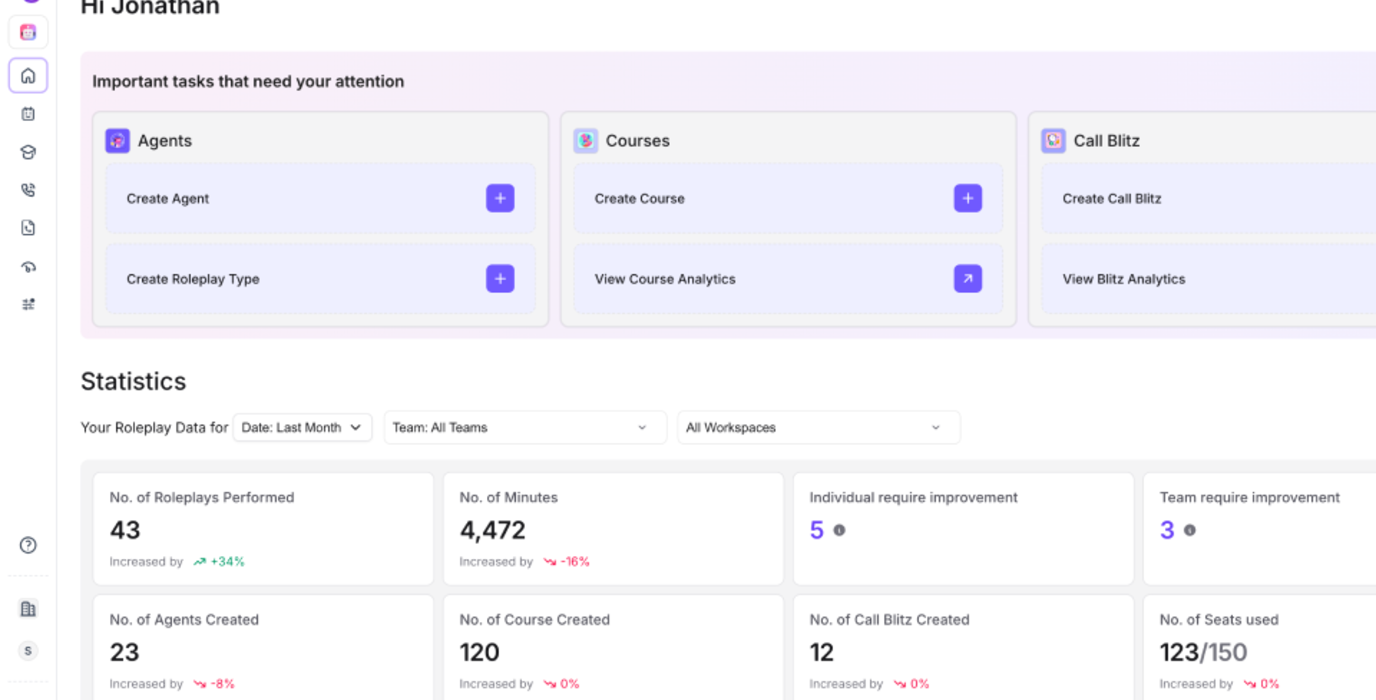
Task: Expand the All Workspaces dropdown
Action: click(818, 427)
